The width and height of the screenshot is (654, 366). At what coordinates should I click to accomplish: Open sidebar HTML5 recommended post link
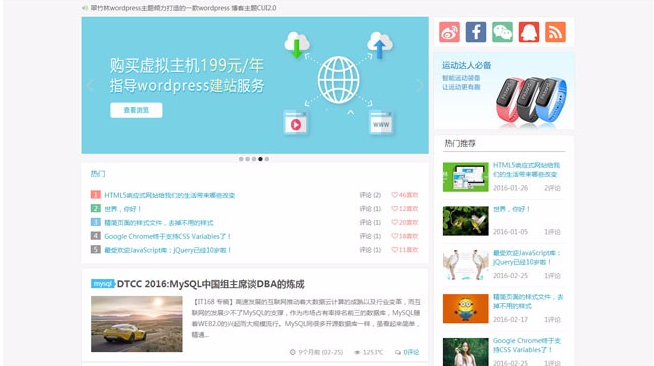526,170
